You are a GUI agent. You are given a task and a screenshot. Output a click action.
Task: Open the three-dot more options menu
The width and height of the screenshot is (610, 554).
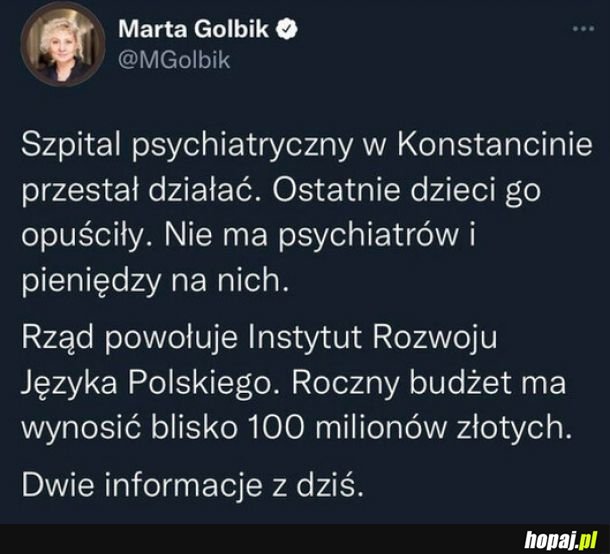584,28
